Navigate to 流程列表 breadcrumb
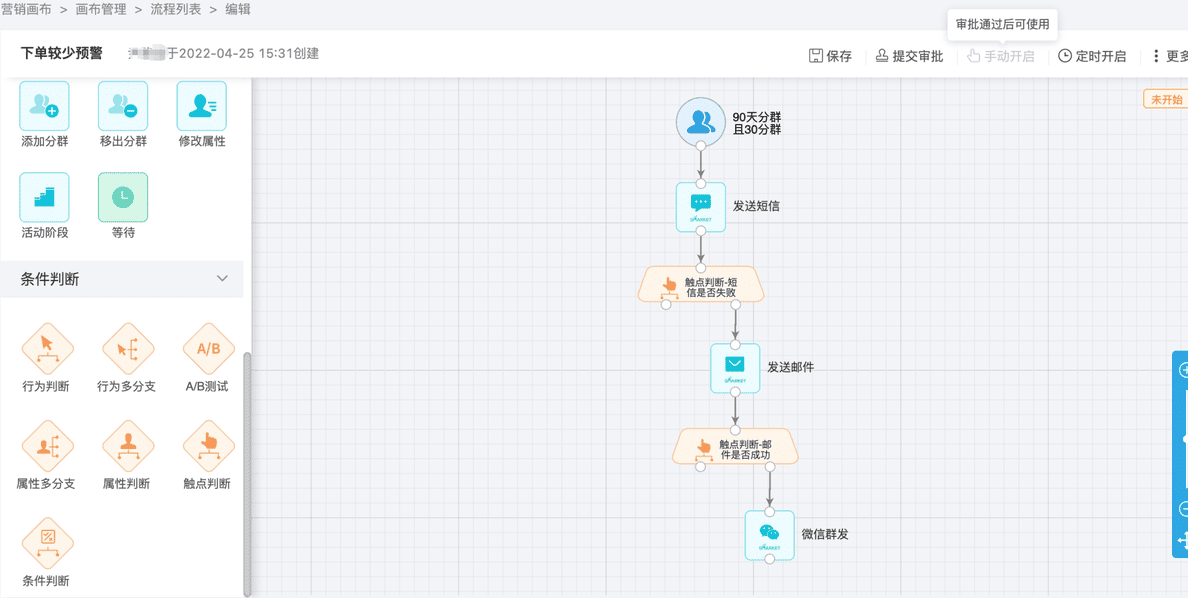1188x598 pixels. pos(175,9)
